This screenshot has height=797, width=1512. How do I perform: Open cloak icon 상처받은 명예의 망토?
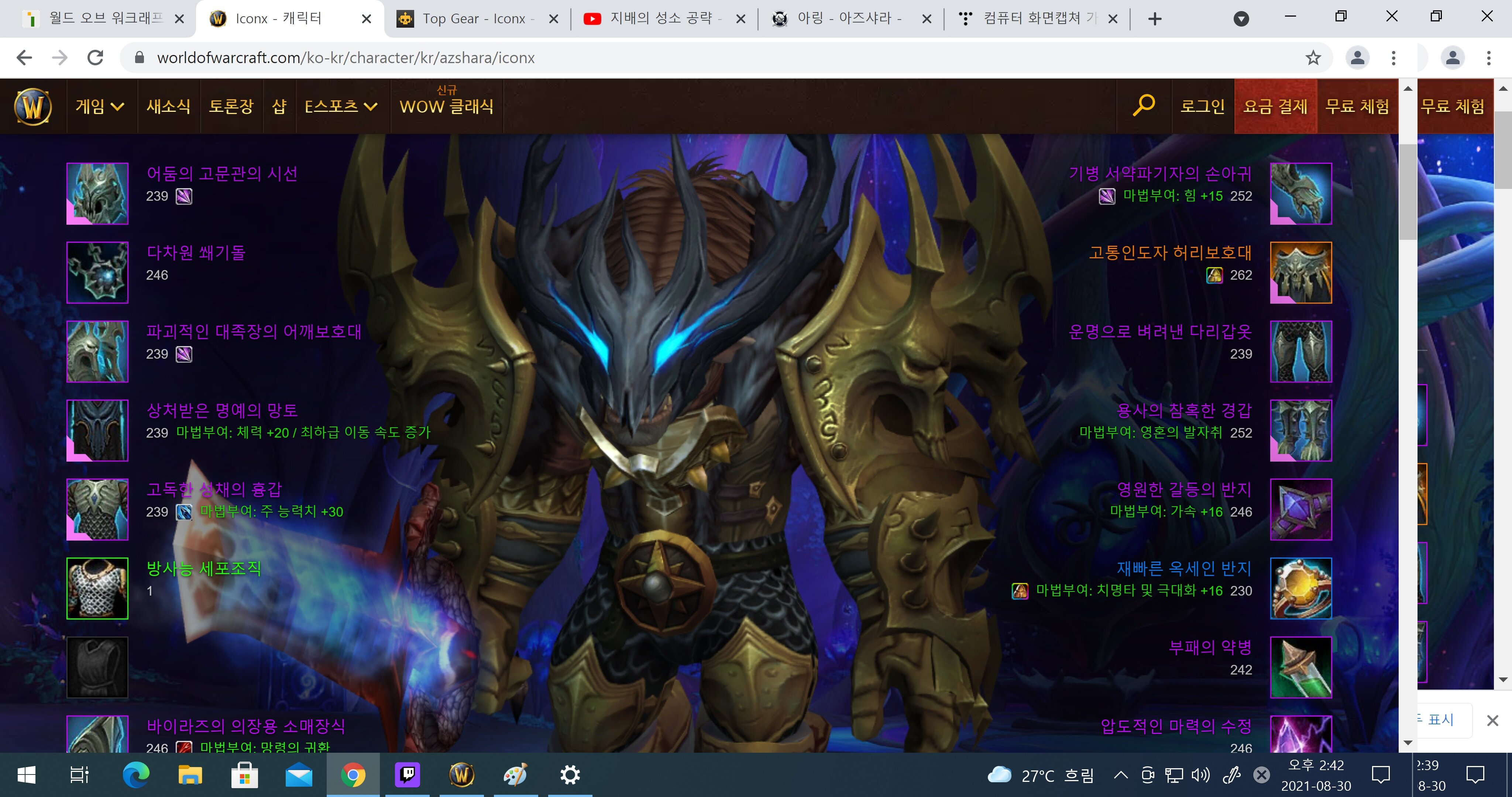pyautogui.click(x=97, y=430)
